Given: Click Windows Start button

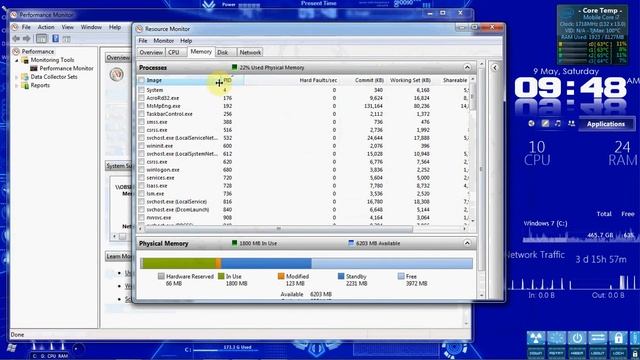Looking at the screenshot, I should click(x=12, y=348).
